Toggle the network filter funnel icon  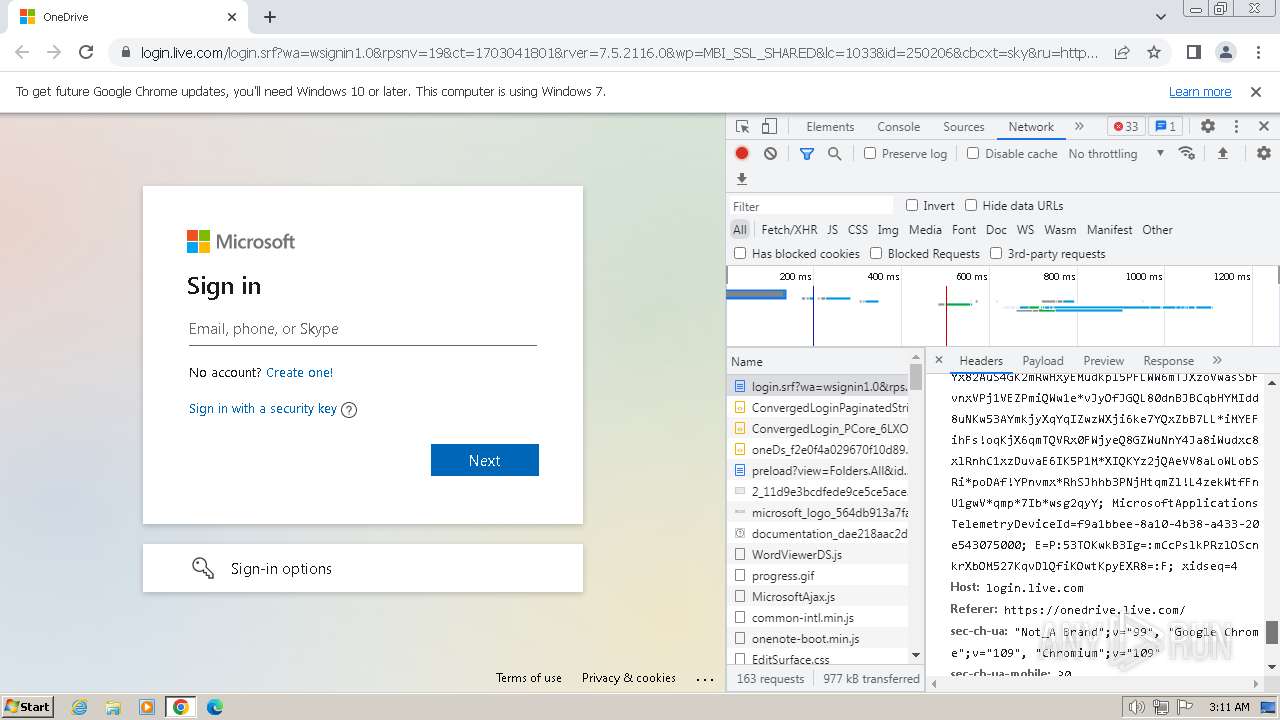click(x=807, y=153)
